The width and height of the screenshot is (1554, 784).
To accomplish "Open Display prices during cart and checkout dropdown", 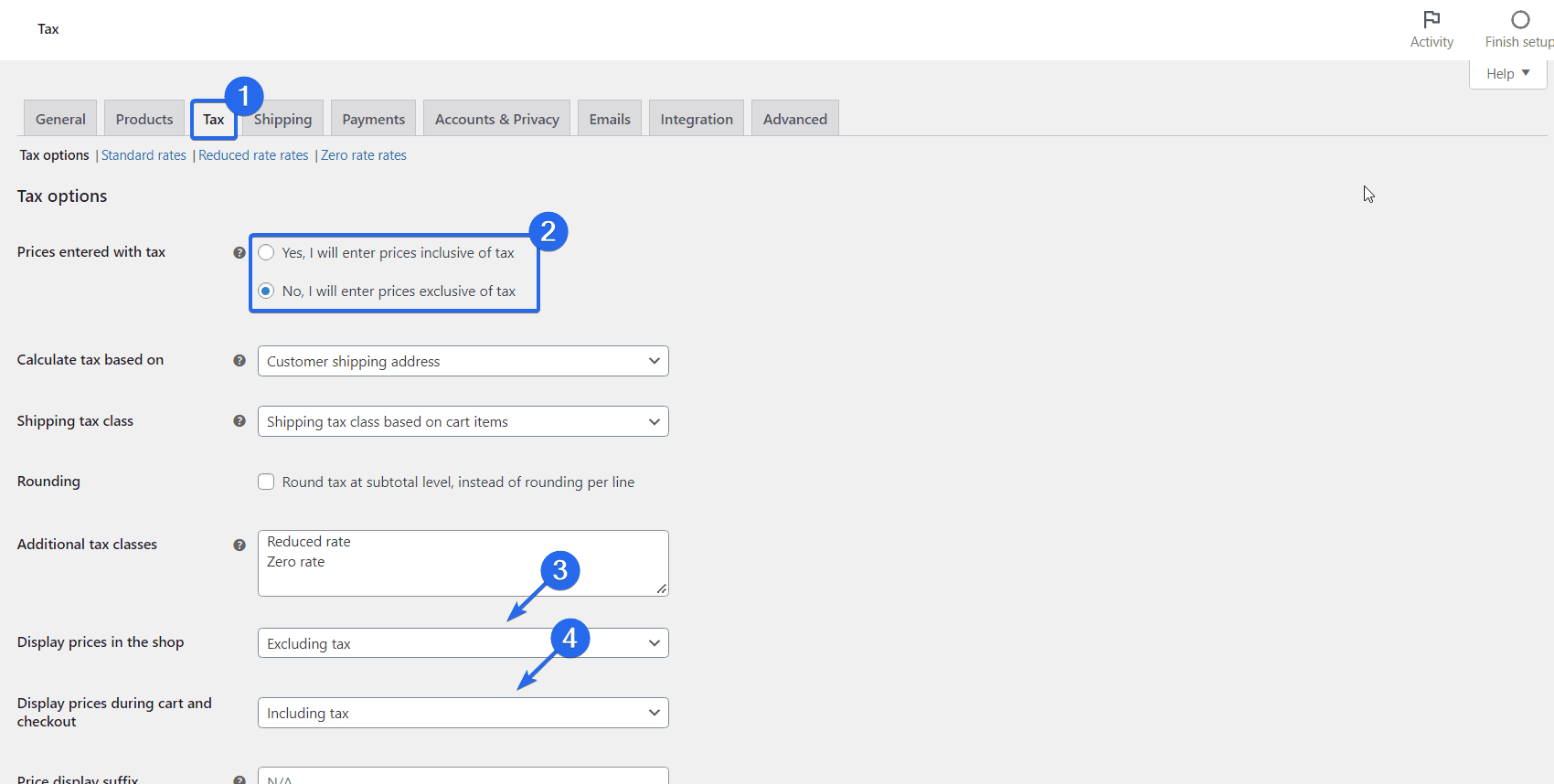I will (463, 713).
